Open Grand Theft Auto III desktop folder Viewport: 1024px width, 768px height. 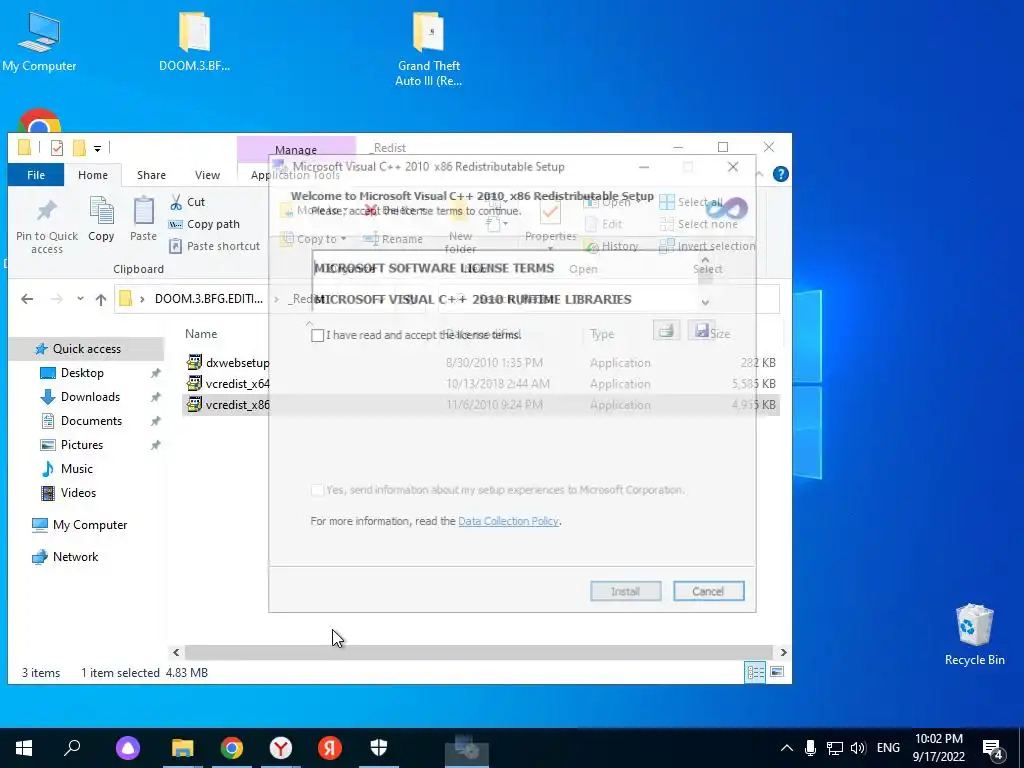point(428,50)
